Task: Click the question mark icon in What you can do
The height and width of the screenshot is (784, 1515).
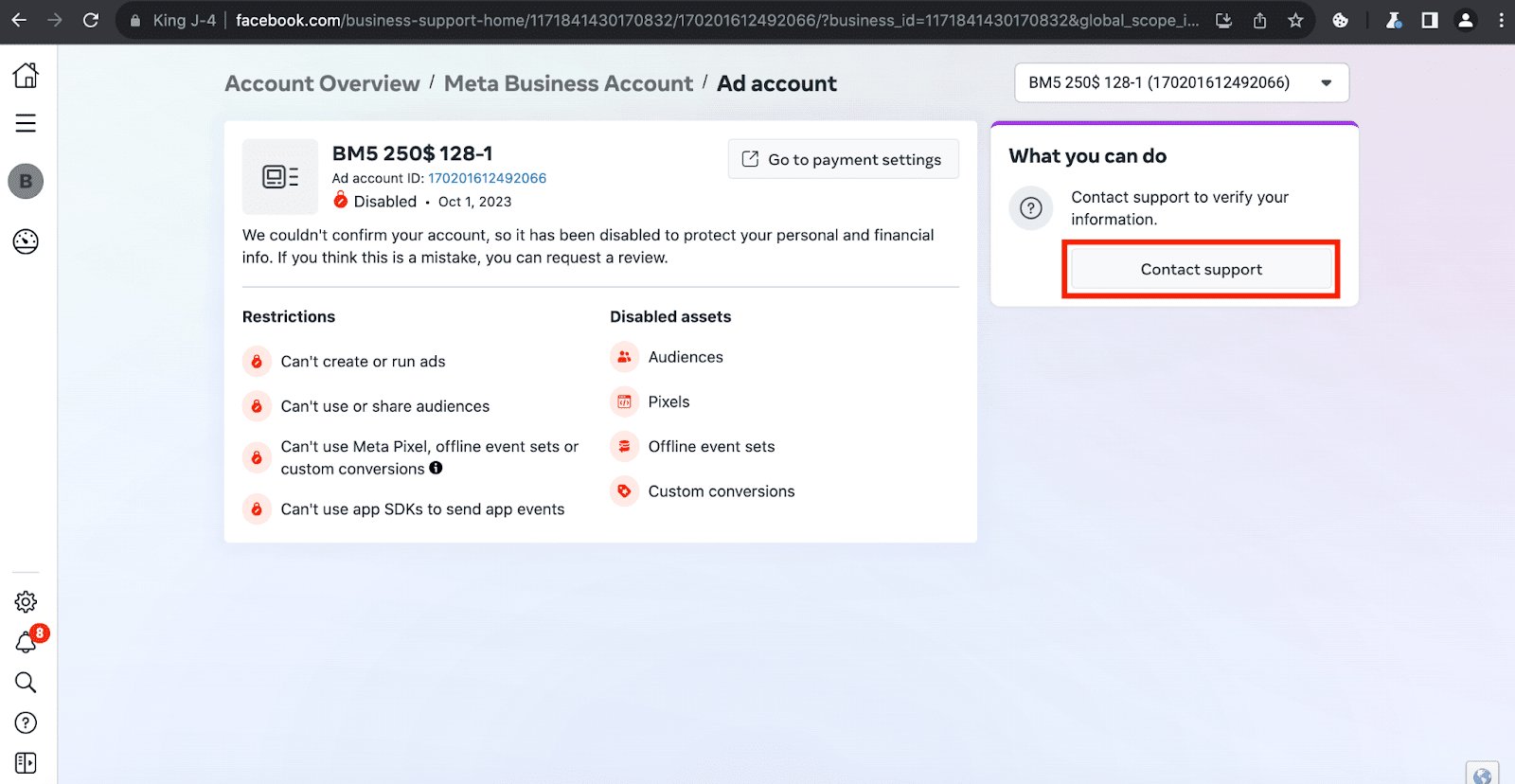Action: coord(1031,208)
